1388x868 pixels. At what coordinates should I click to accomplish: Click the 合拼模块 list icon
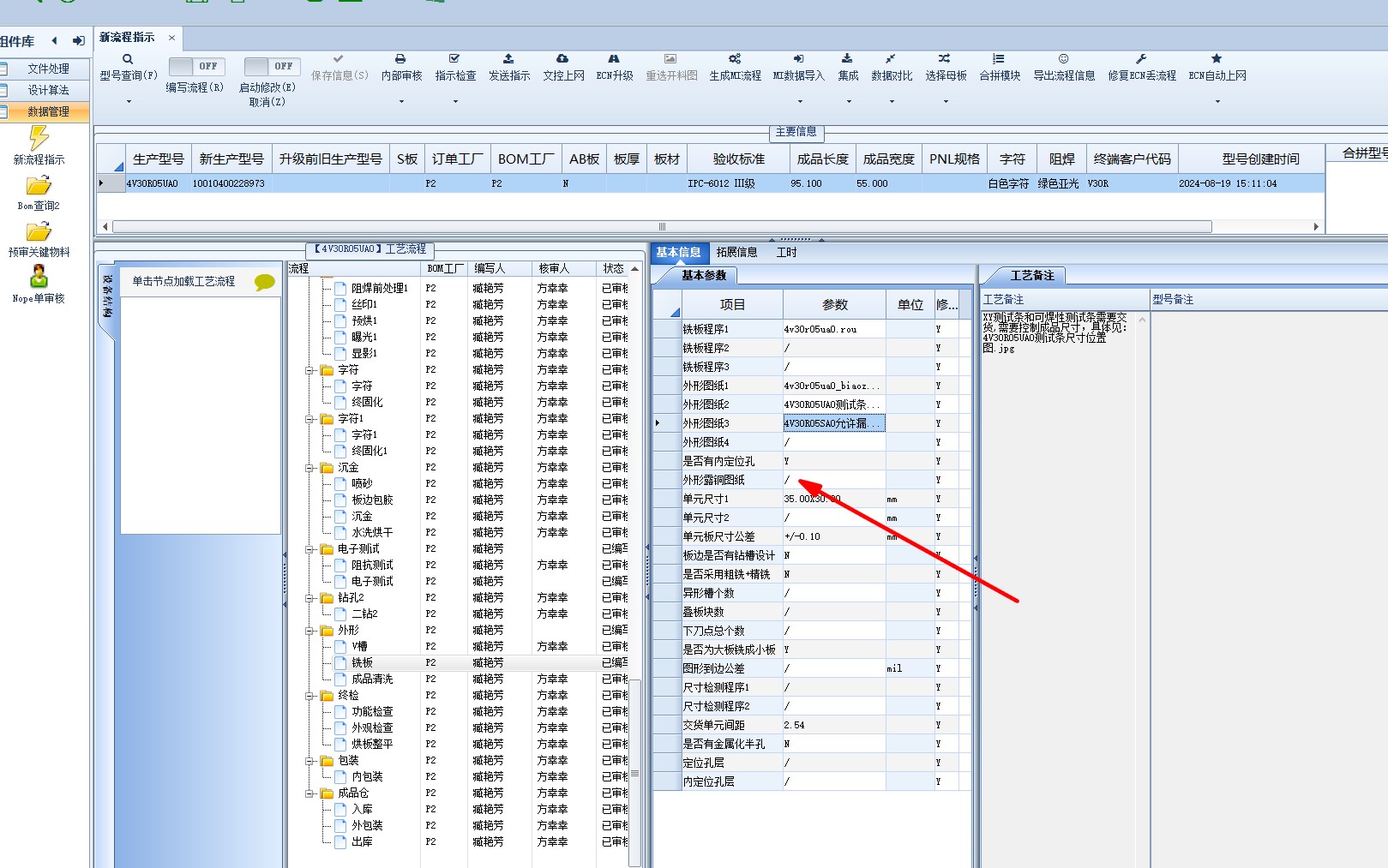(x=999, y=59)
